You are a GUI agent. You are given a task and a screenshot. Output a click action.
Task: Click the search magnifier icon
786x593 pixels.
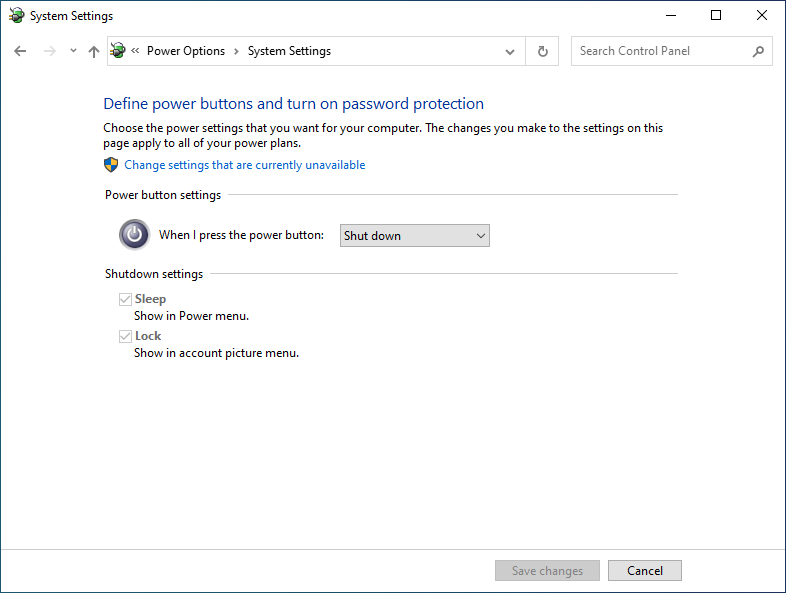point(758,51)
